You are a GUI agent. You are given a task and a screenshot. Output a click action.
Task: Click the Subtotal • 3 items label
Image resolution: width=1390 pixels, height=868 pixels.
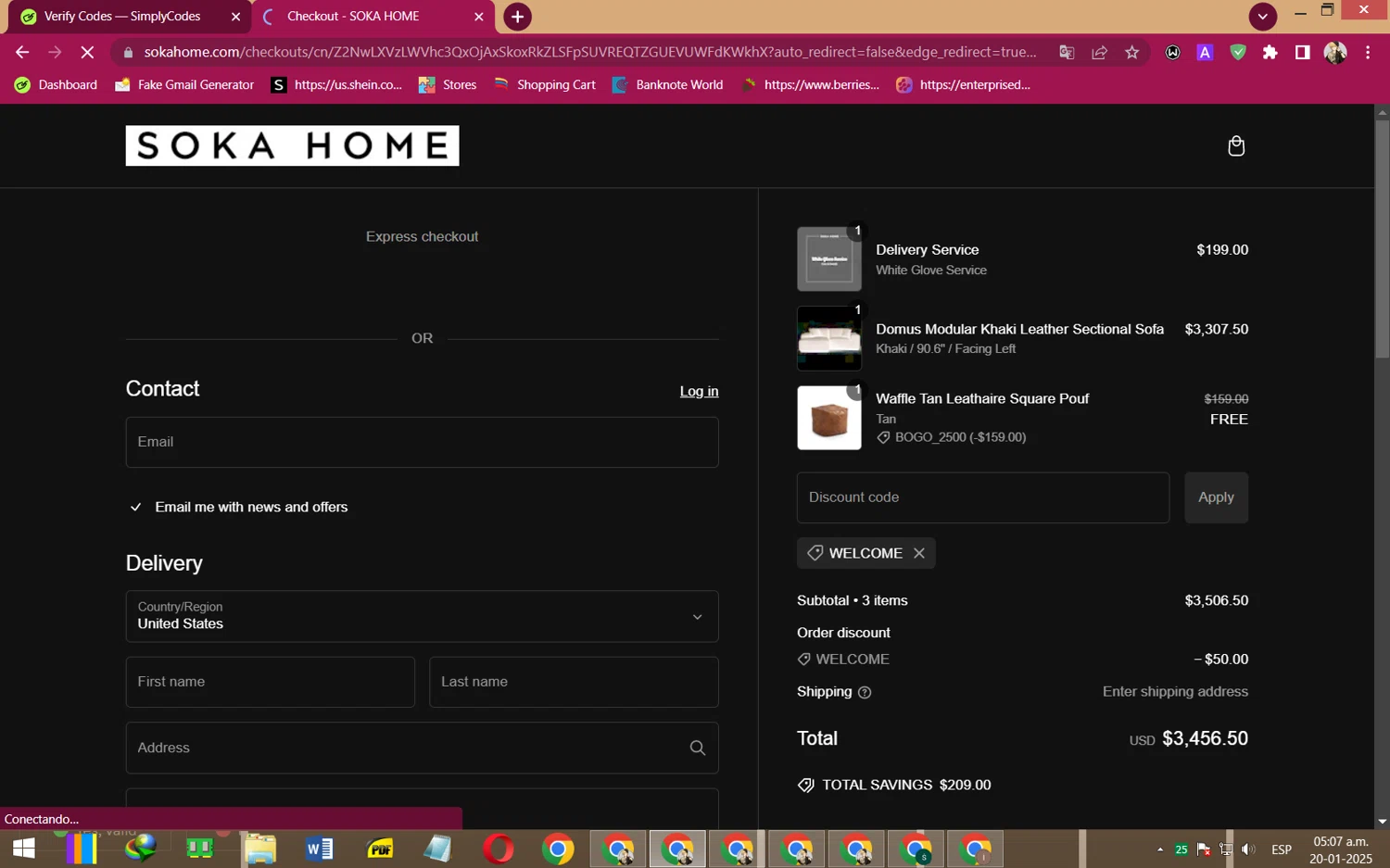coord(852,600)
